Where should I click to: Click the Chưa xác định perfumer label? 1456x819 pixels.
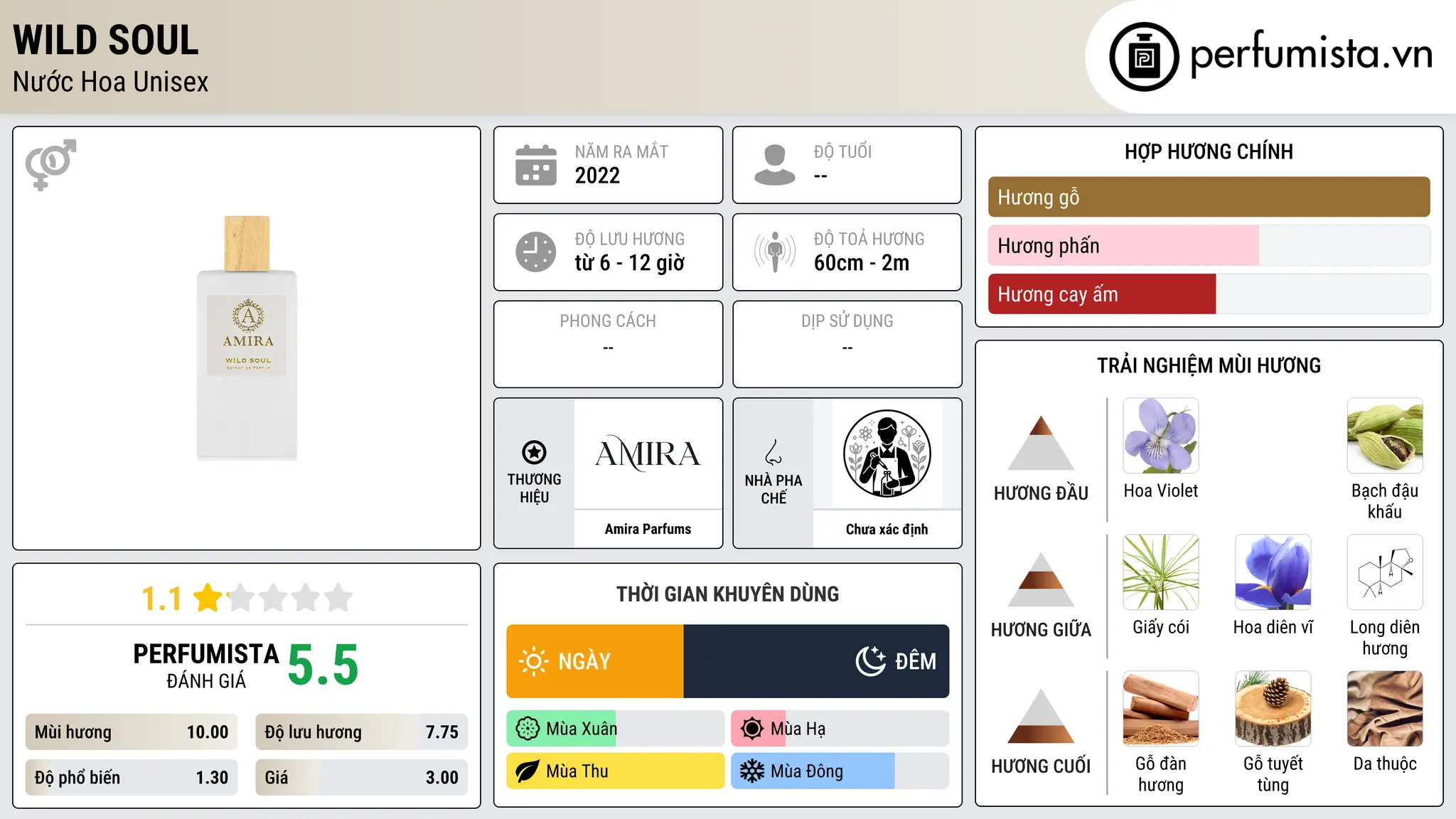(887, 529)
